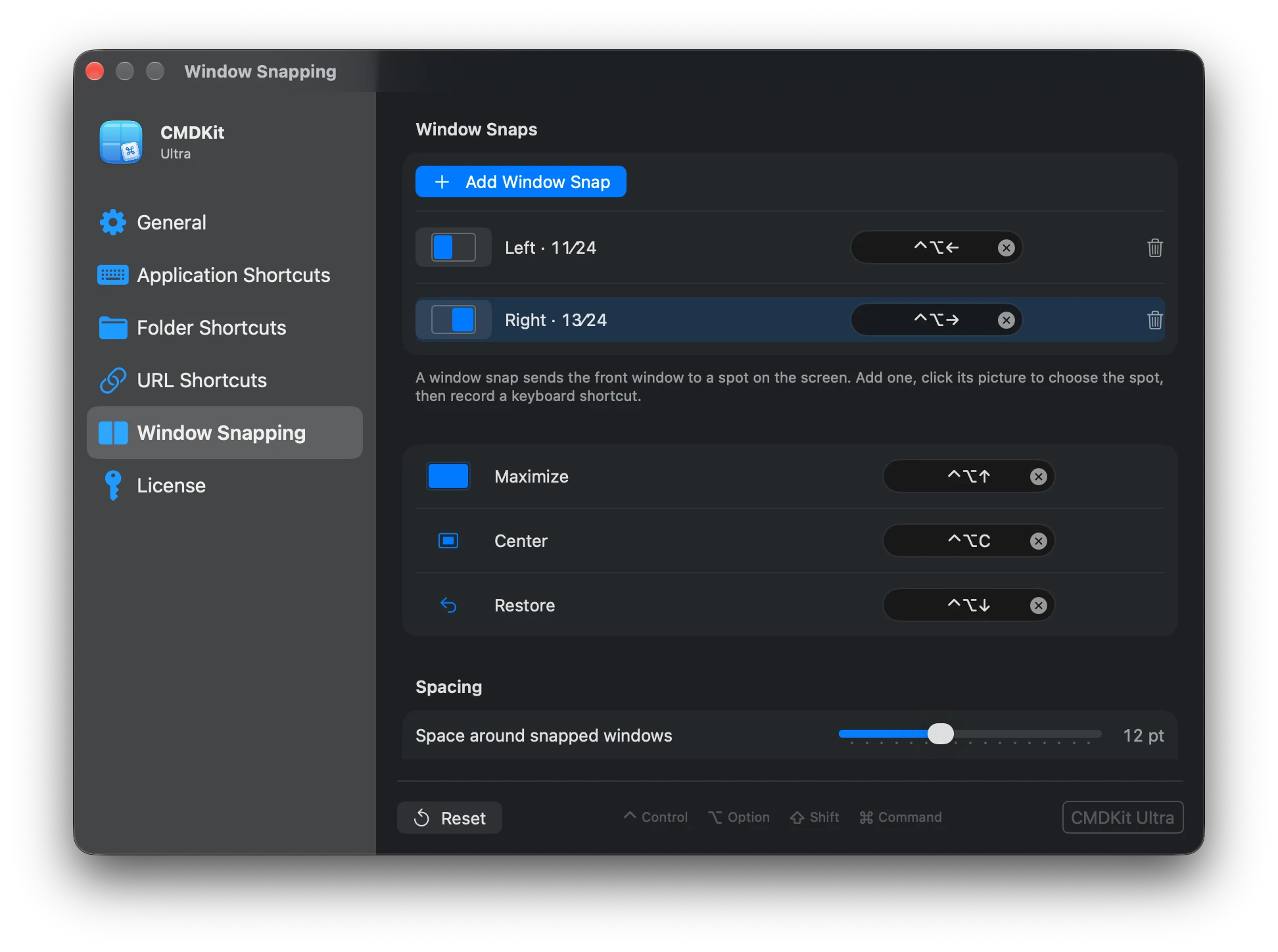Select URL Shortcuts in sidebar

click(x=224, y=380)
